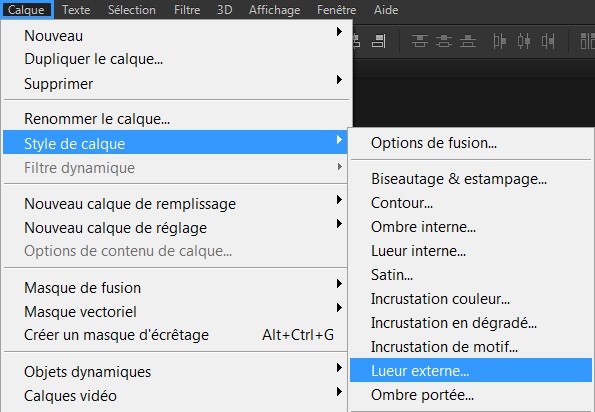The height and width of the screenshot is (412, 595).
Task: Choose Ombre portée… style
Action: click(471, 395)
